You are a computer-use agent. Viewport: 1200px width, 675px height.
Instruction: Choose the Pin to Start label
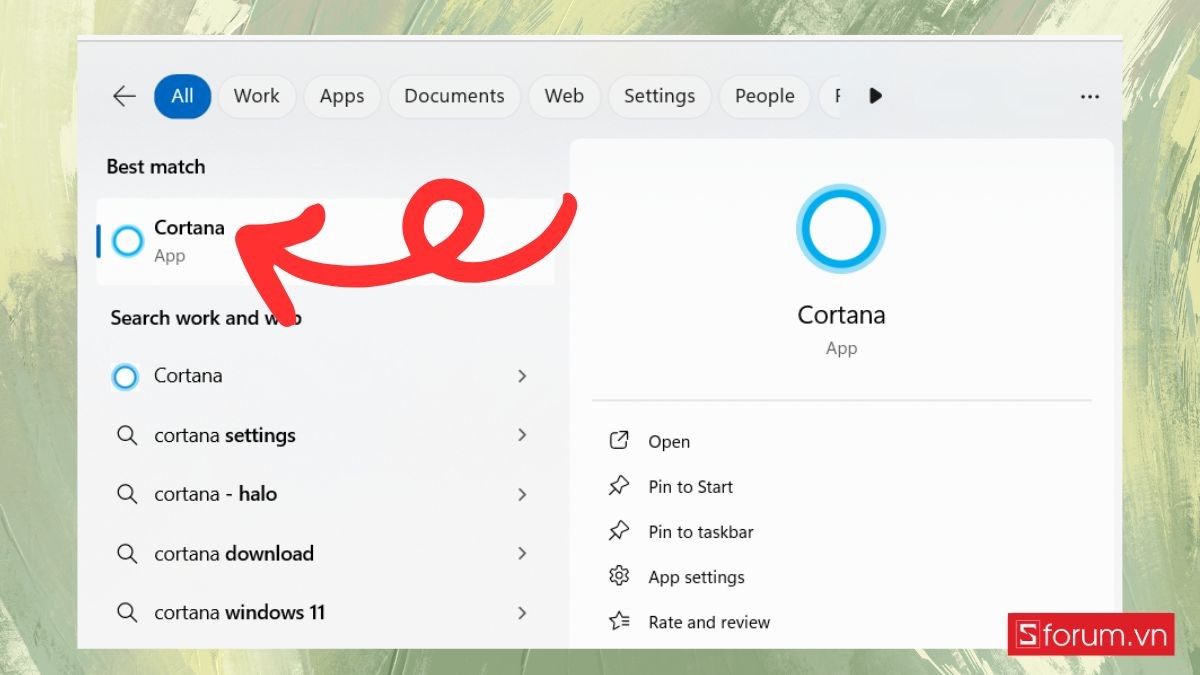click(x=690, y=487)
